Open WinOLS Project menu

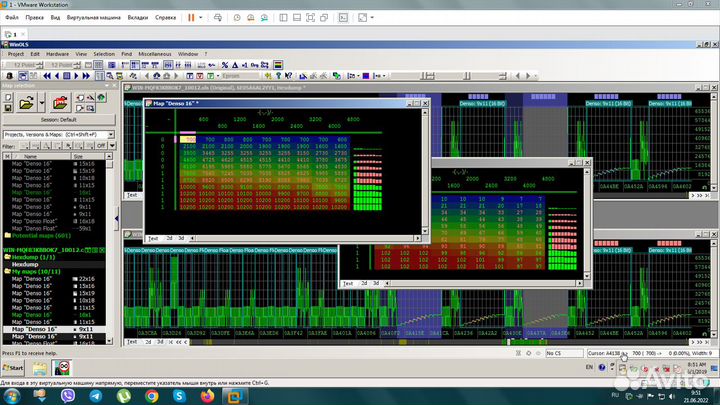16,54
